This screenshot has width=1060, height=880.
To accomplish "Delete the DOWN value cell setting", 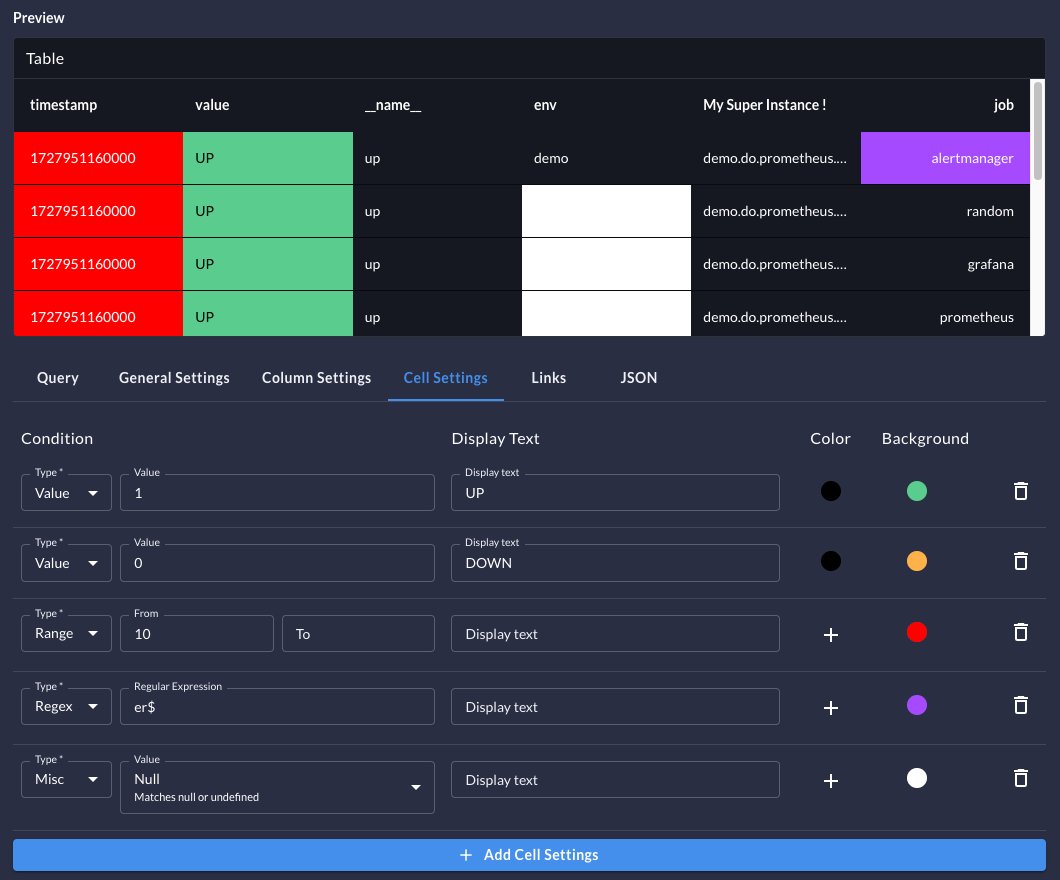I will pyautogui.click(x=1021, y=562).
